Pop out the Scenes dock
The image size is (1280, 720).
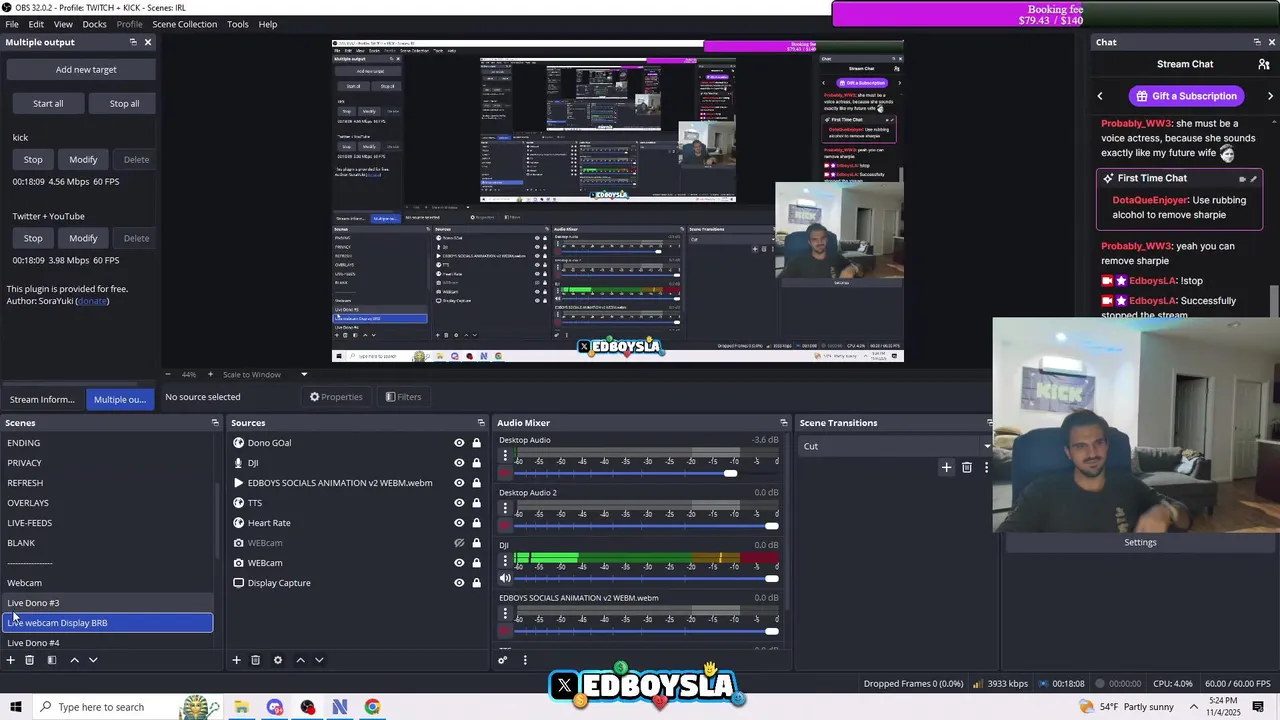215,423
